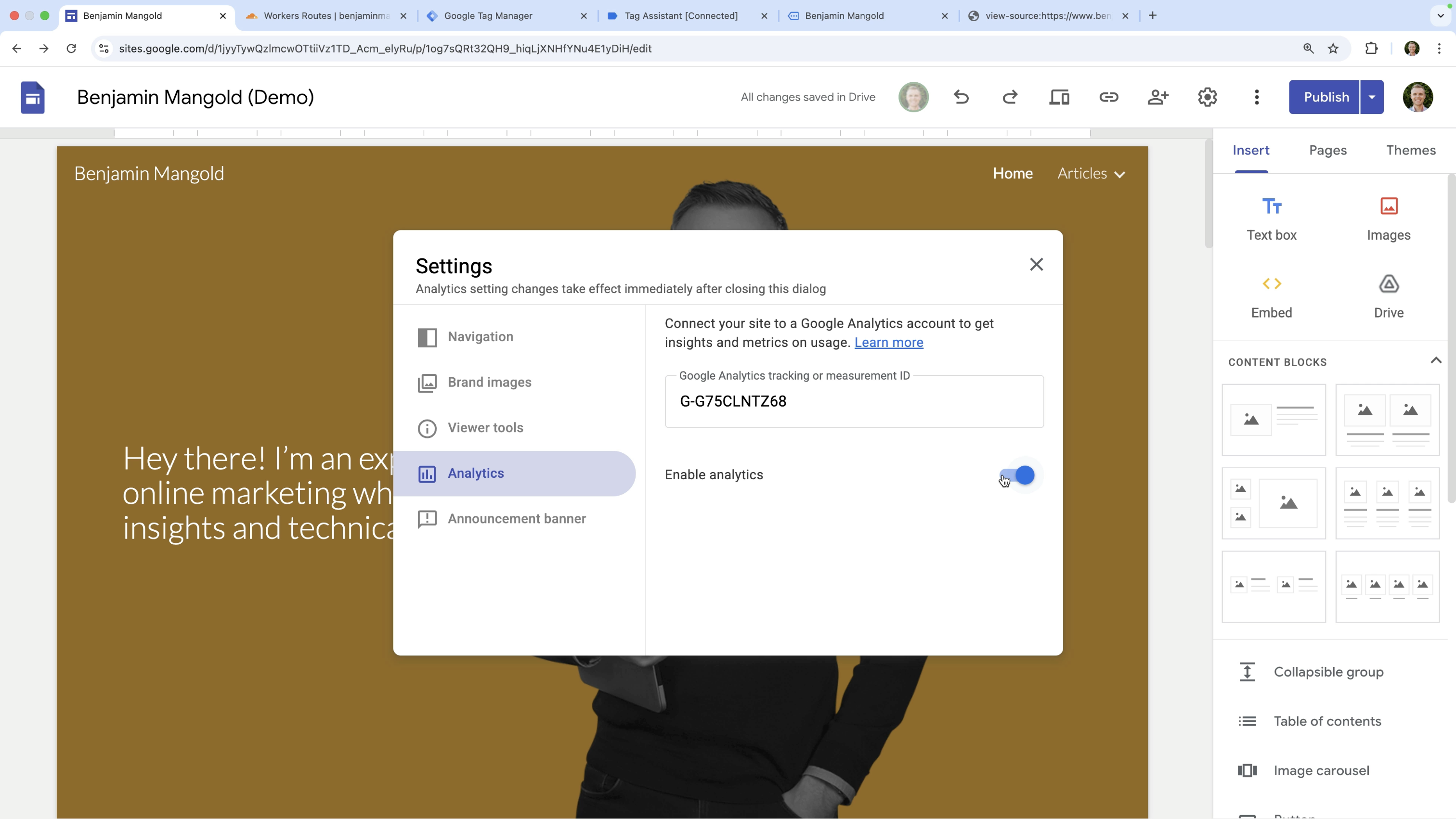Undo the last change

pyautogui.click(x=962, y=97)
